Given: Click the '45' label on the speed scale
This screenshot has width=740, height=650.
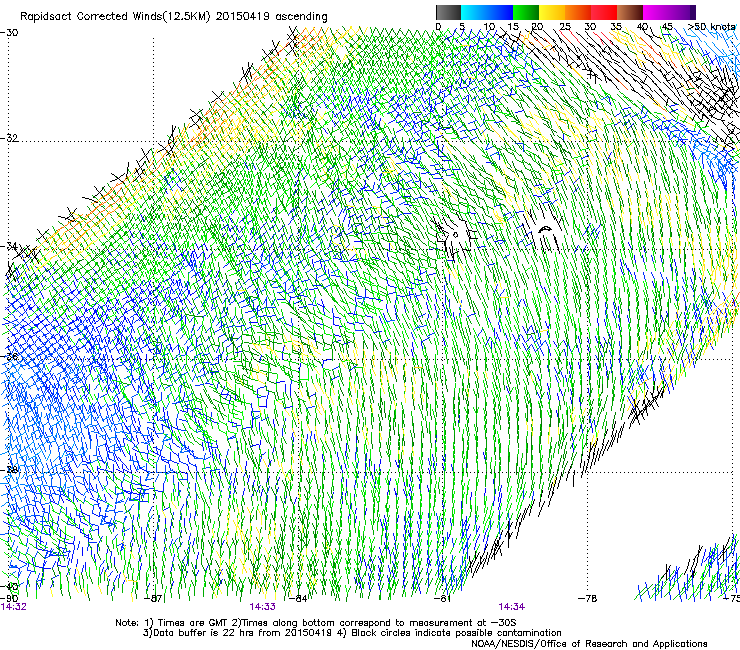Looking at the screenshot, I should click(x=667, y=26).
